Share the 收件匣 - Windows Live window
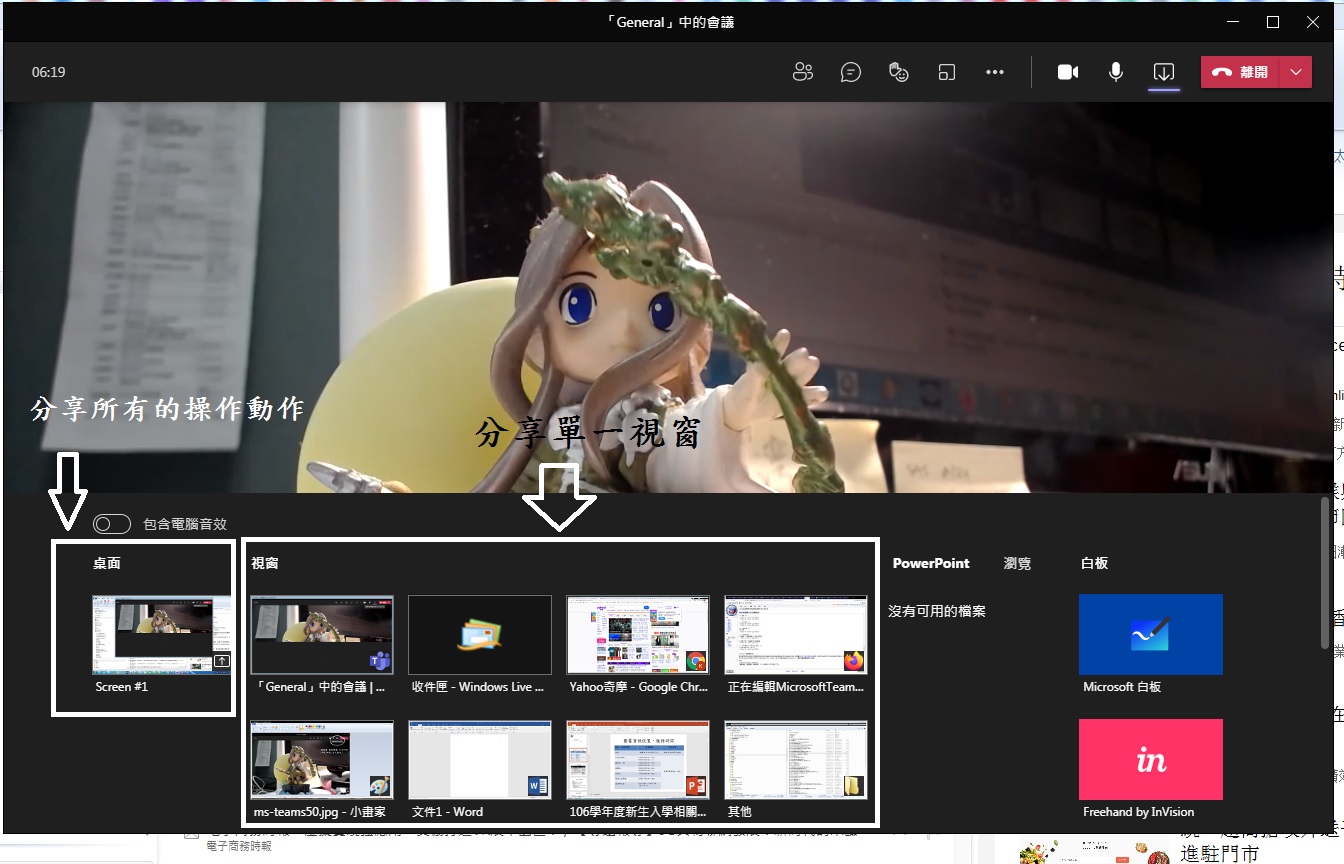The image size is (1344, 864). 480,635
